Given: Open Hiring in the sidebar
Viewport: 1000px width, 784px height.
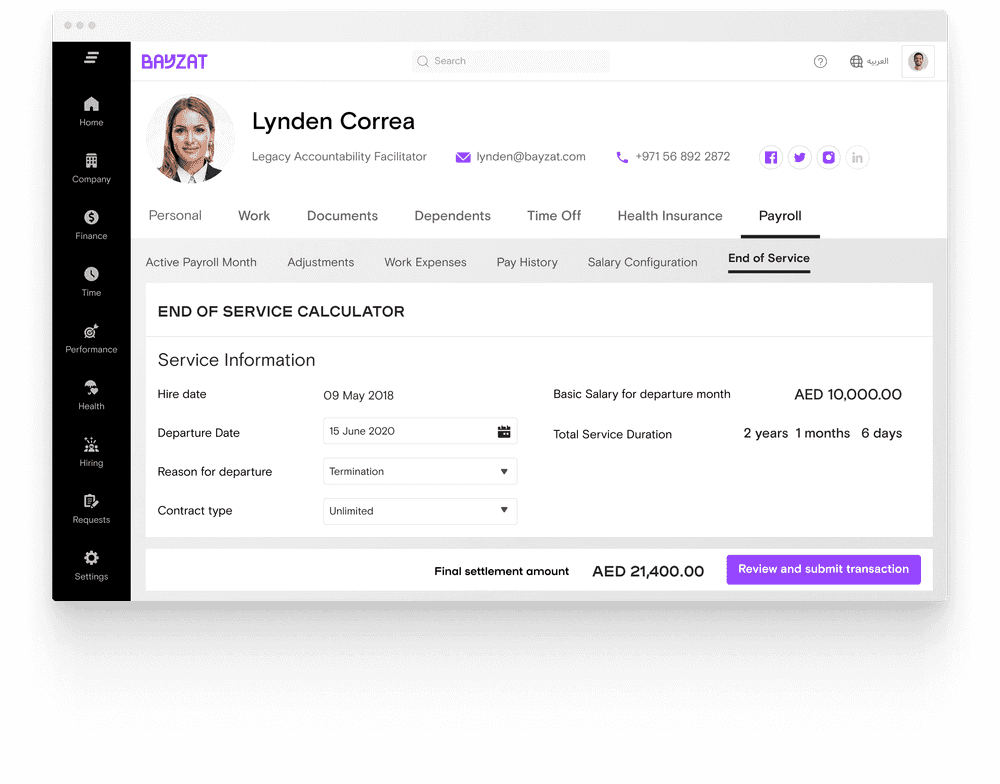Looking at the screenshot, I should 91,446.
